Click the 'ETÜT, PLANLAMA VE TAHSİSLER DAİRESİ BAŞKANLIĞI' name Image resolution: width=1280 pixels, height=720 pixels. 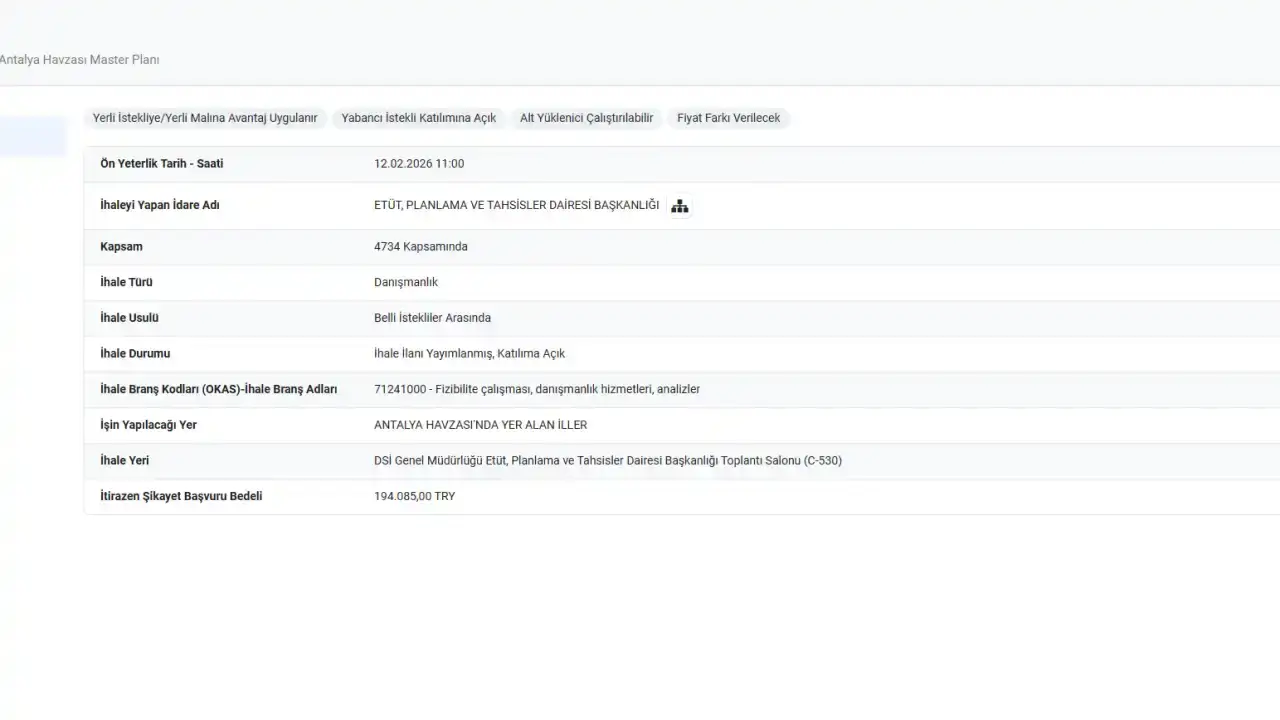pos(516,205)
